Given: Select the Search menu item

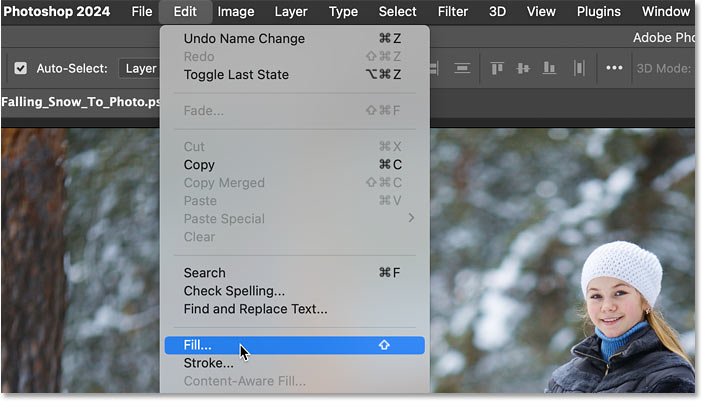Looking at the screenshot, I should coord(204,273).
